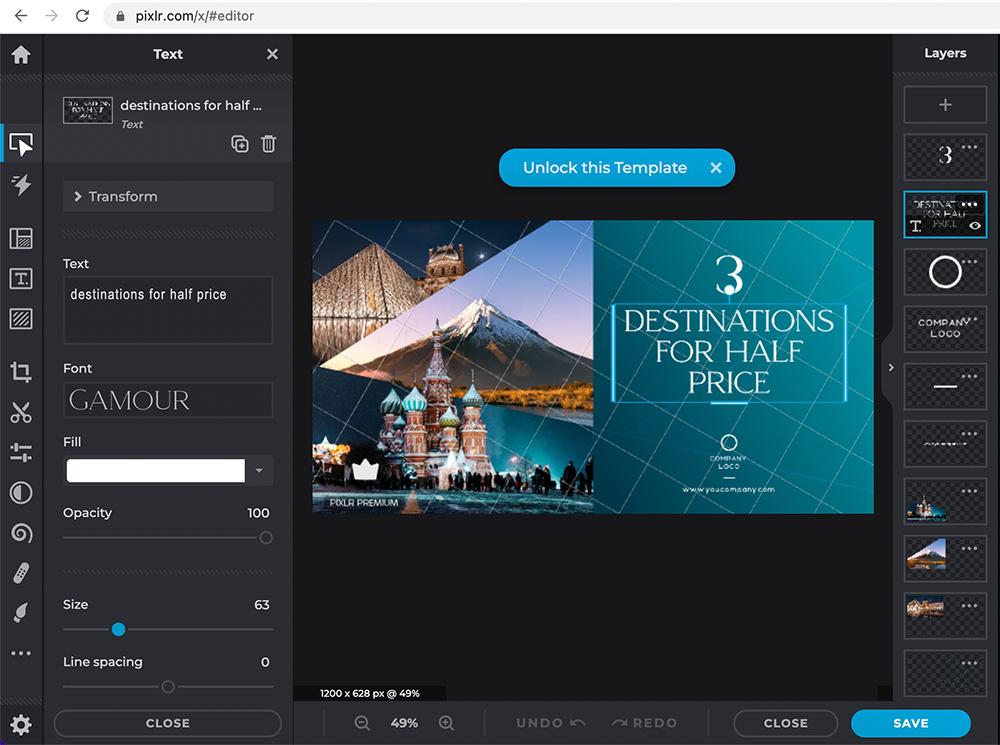Go to Pixlr home
Screen dimensions: 1000x745
click(21, 55)
